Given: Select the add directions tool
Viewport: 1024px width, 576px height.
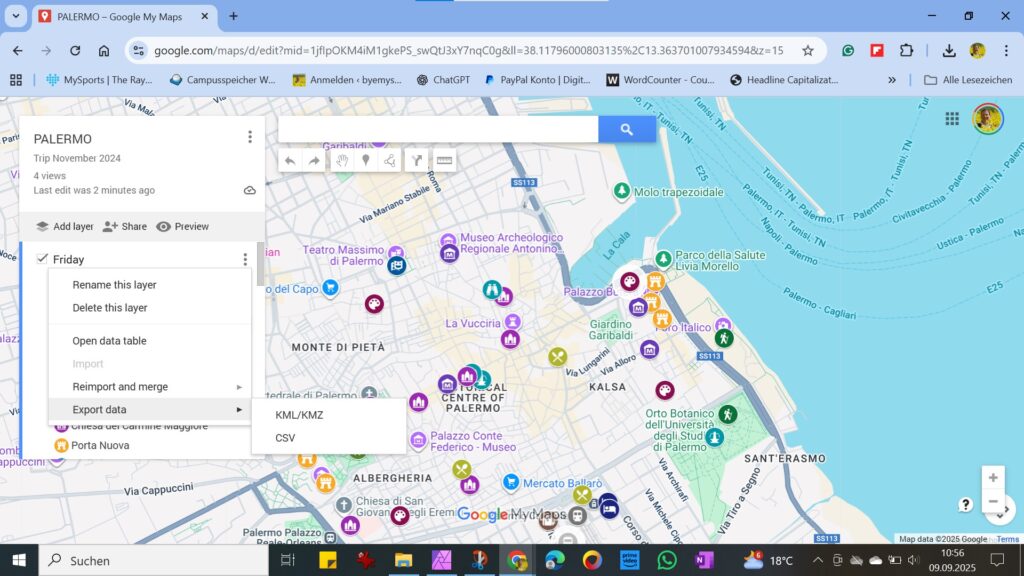Looking at the screenshot, I should 417,160.
